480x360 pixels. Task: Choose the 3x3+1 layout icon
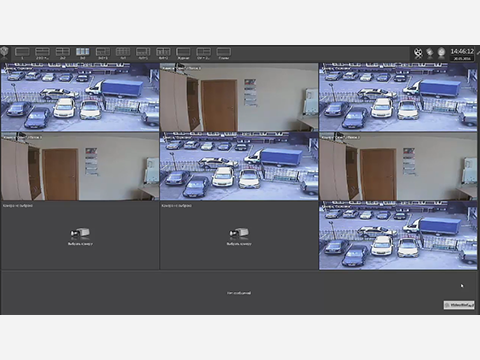pyautogui.click(x=103, y=53)
